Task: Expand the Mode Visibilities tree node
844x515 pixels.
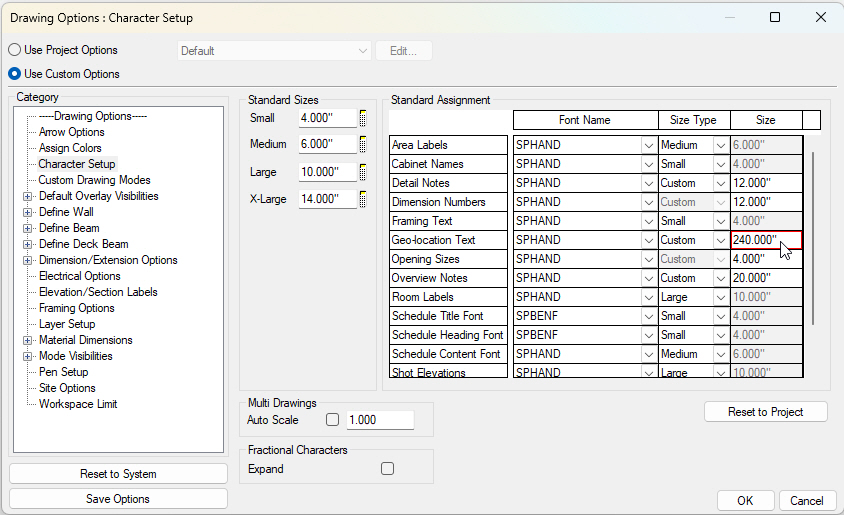Action: click(27, 356)
